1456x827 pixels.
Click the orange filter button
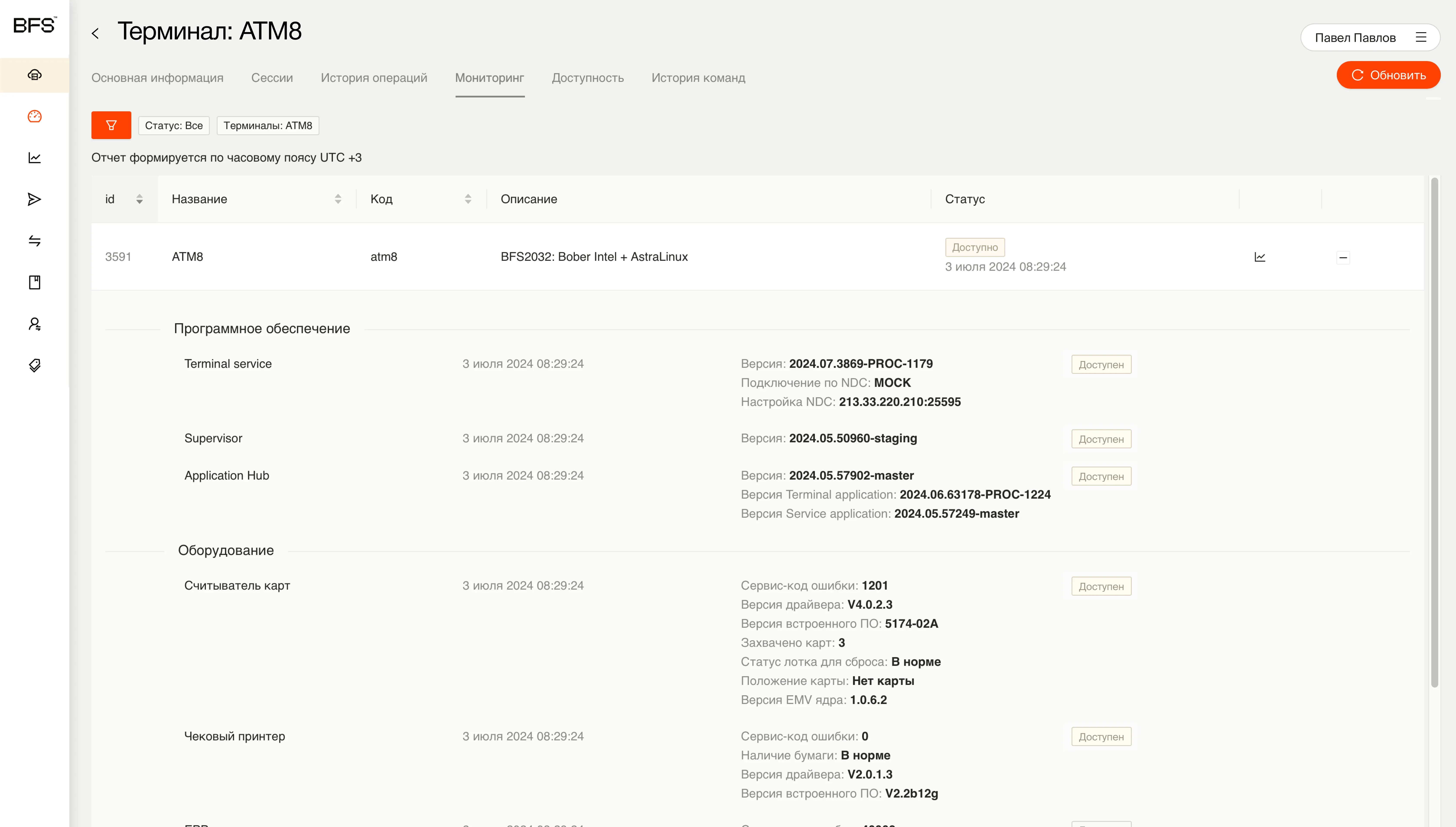click(111, 125)
